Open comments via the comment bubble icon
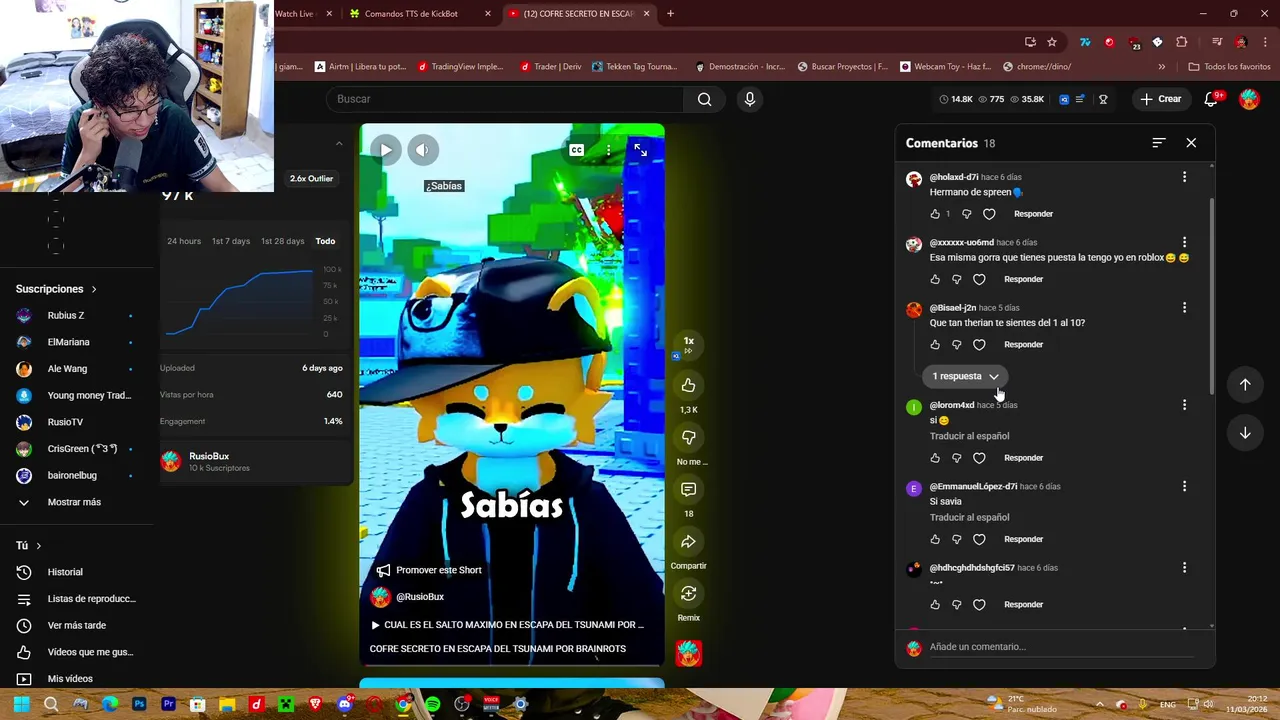The image size is (1280, 720). [688, 489]
